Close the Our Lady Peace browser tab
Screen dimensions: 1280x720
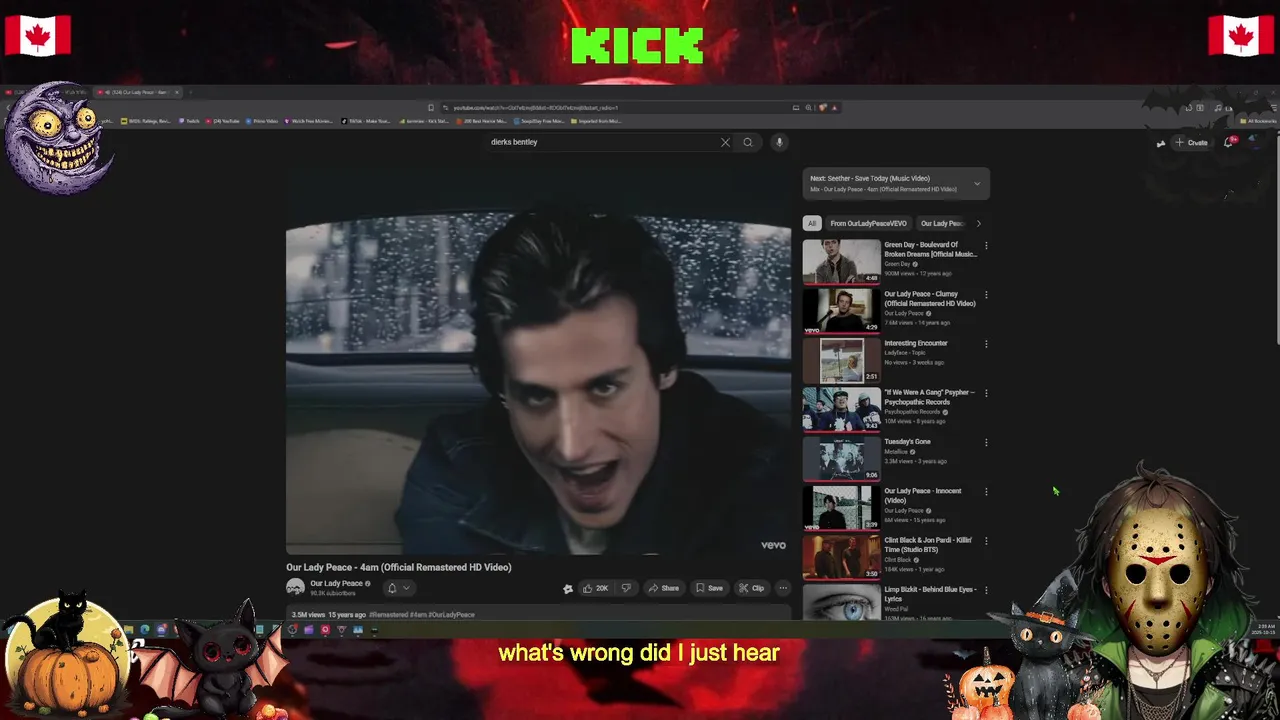[177, 92]
